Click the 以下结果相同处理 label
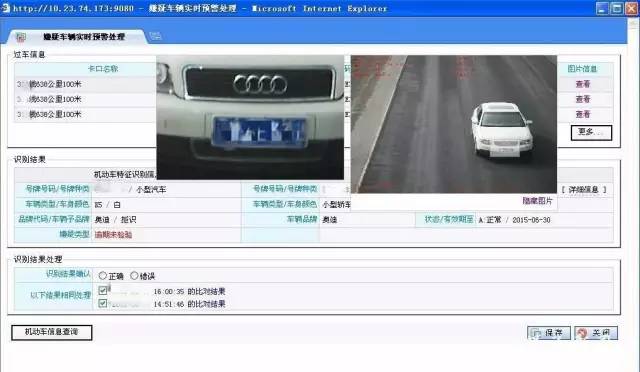Viewport: 640px width, 372px height. tap(60, 295)
